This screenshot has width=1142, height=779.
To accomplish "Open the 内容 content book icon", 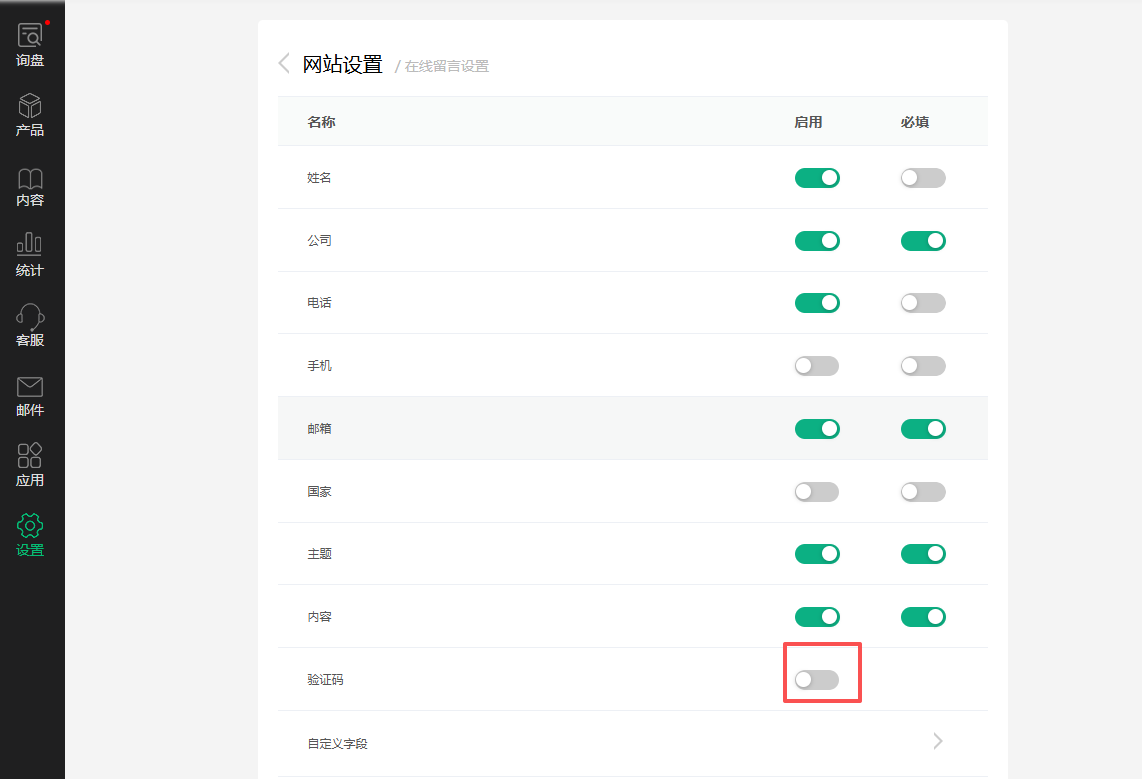I will point(30,178).
